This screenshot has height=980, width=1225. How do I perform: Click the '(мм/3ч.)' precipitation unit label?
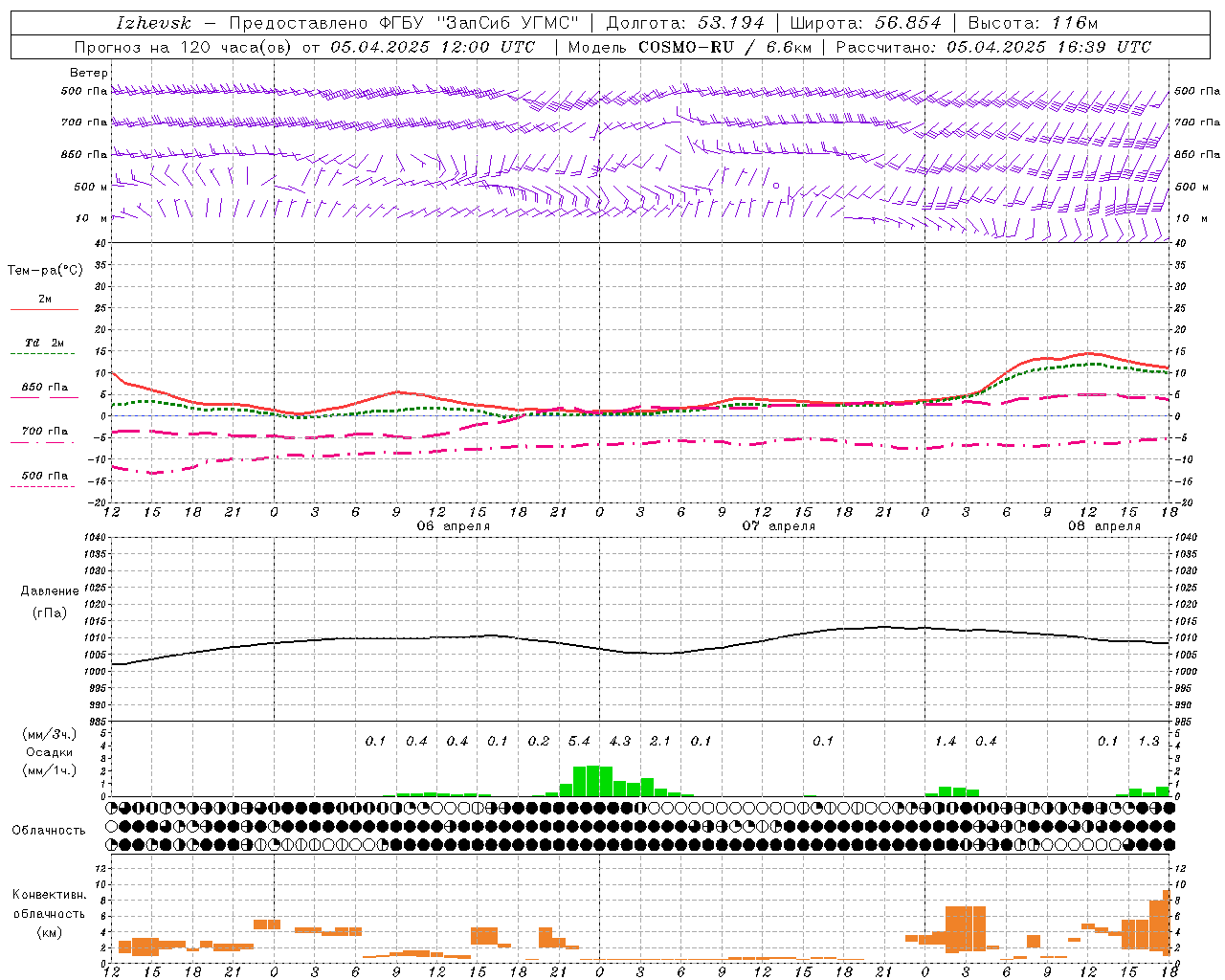[x=49, y=734]
